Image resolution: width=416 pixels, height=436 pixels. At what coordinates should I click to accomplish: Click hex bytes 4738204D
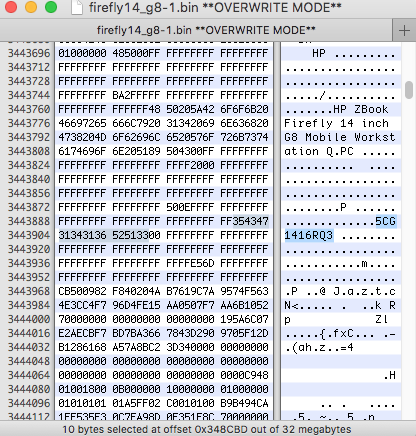click(82, 137)
